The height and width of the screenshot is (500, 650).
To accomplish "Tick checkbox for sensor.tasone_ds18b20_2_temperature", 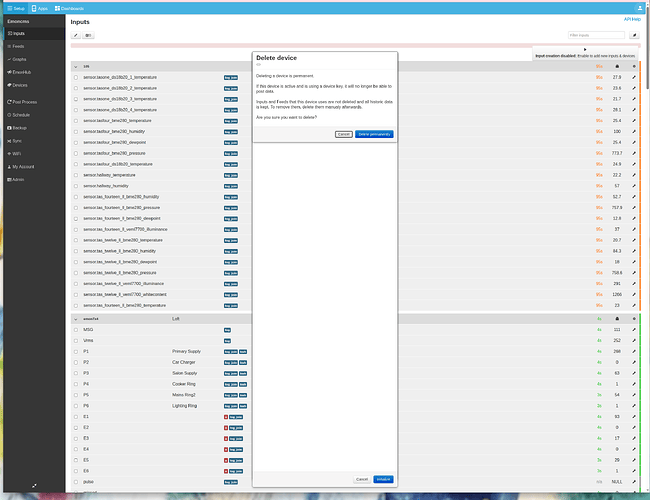I will [75, 88].
